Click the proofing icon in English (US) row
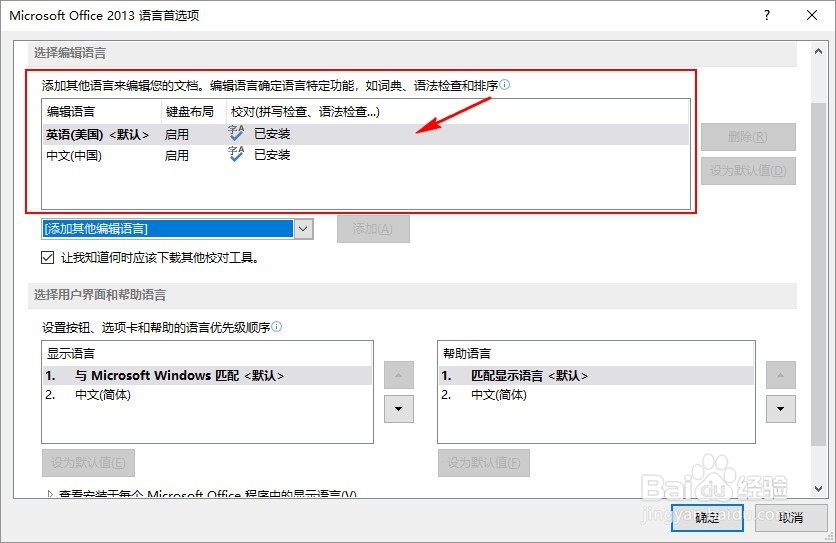Viewport: 836px width, 543px height. tap(236, 133)
